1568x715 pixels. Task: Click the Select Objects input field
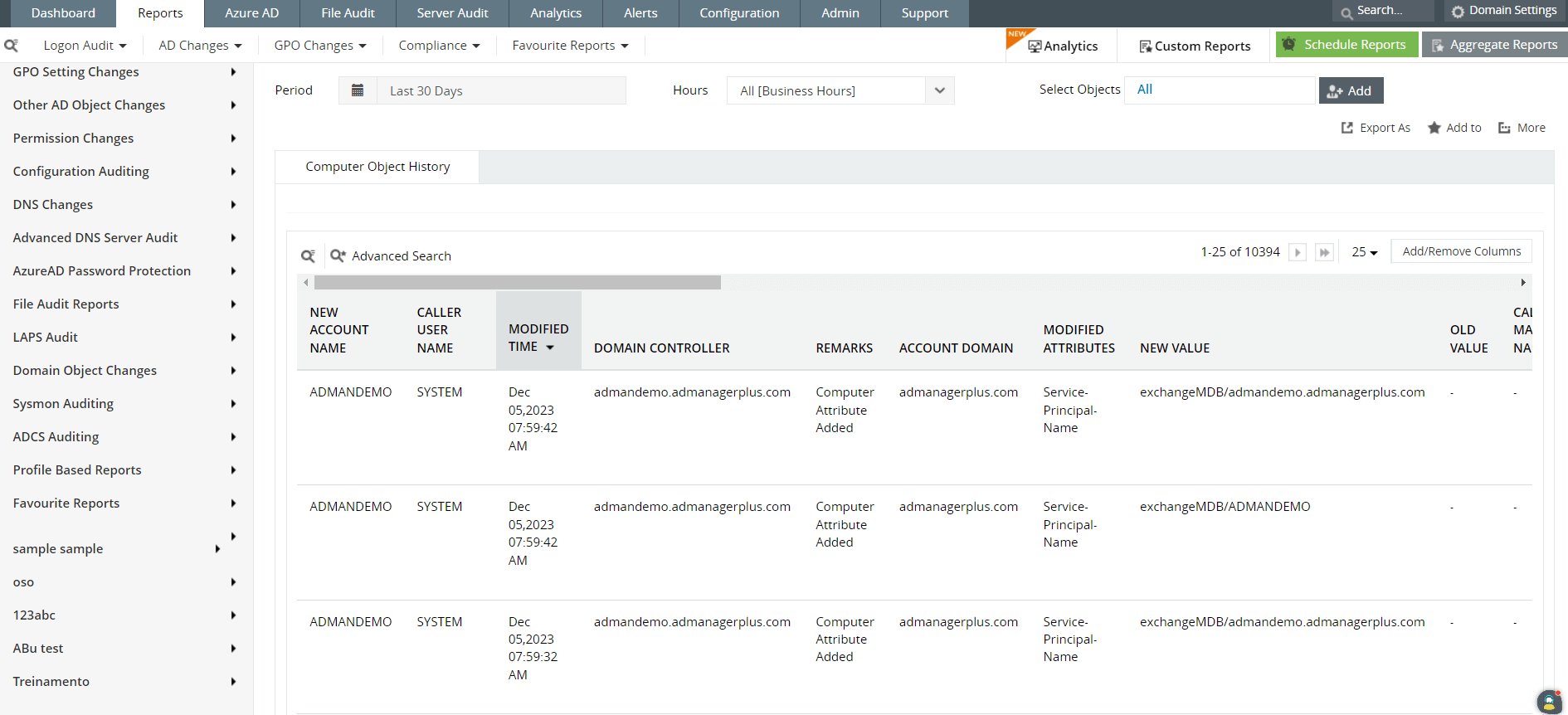click(x=1220, y=90)
